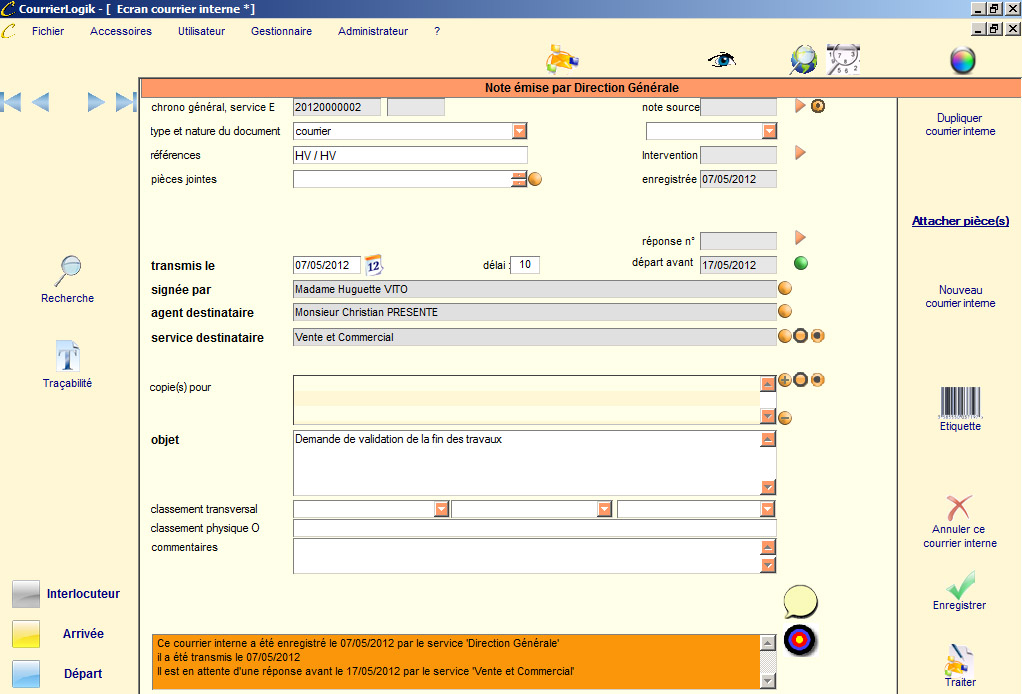Open the calendar icon next to transmis le
The width and height of the screenshot is (1022, 694).
point(373,265)
